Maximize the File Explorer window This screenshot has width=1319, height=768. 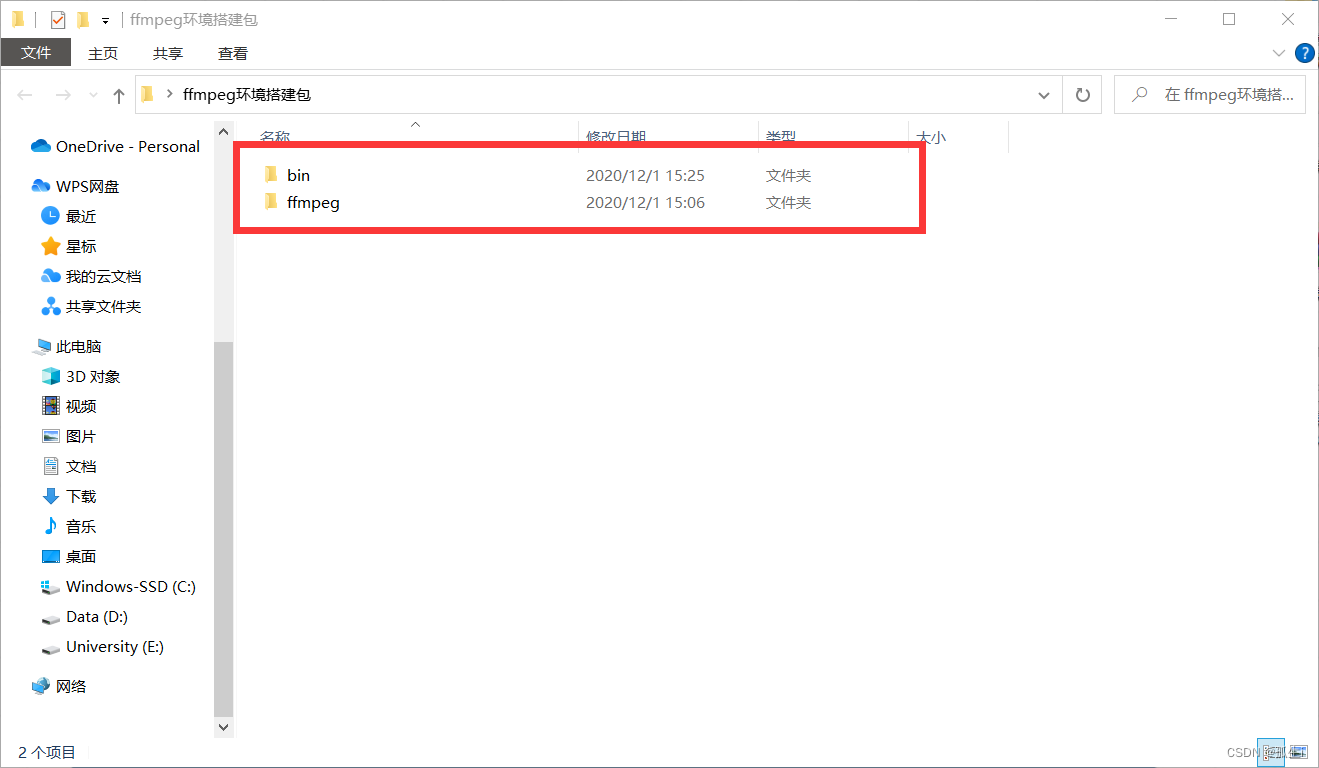(x=1229, y=19)
